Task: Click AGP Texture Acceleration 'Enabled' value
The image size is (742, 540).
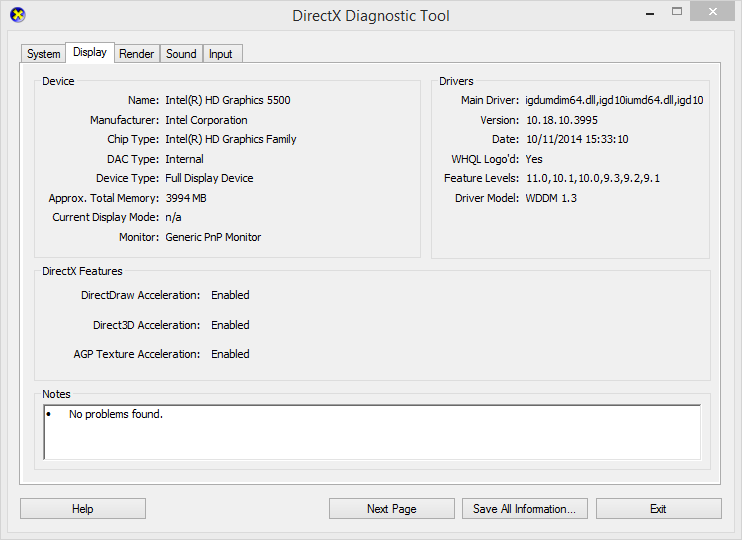Action: (230, 354)
